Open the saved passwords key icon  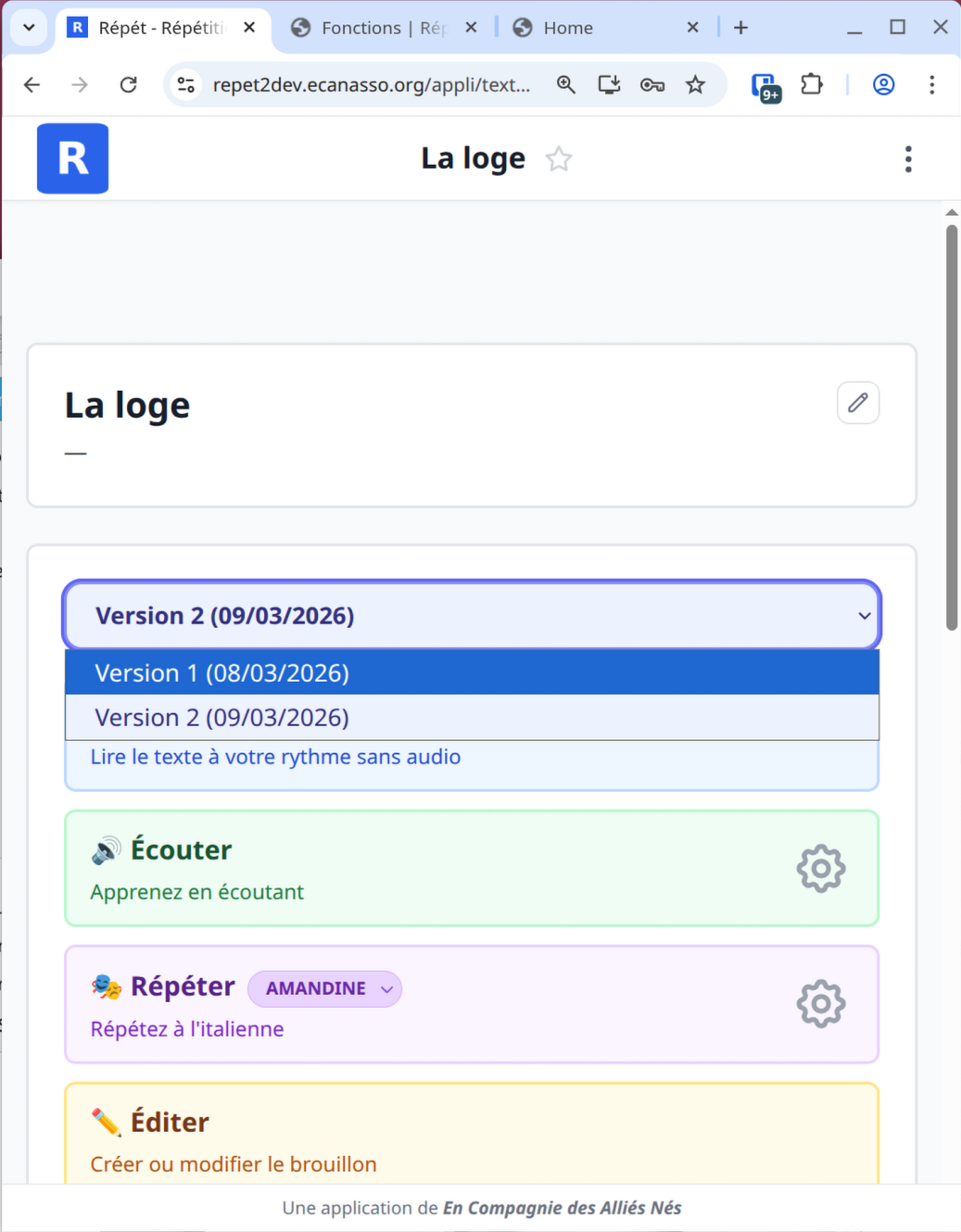click(652, 85)
